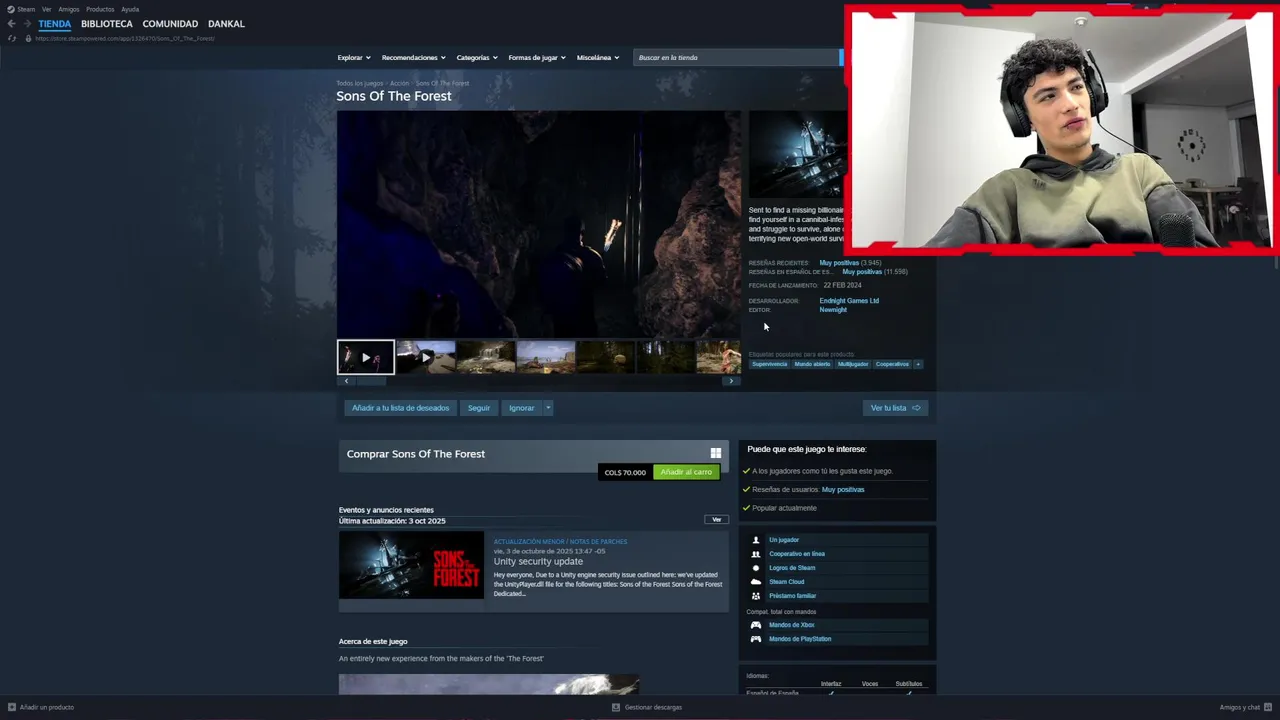
Task: Open the DANKAL profile tab
Action: (x=226, y=24)
